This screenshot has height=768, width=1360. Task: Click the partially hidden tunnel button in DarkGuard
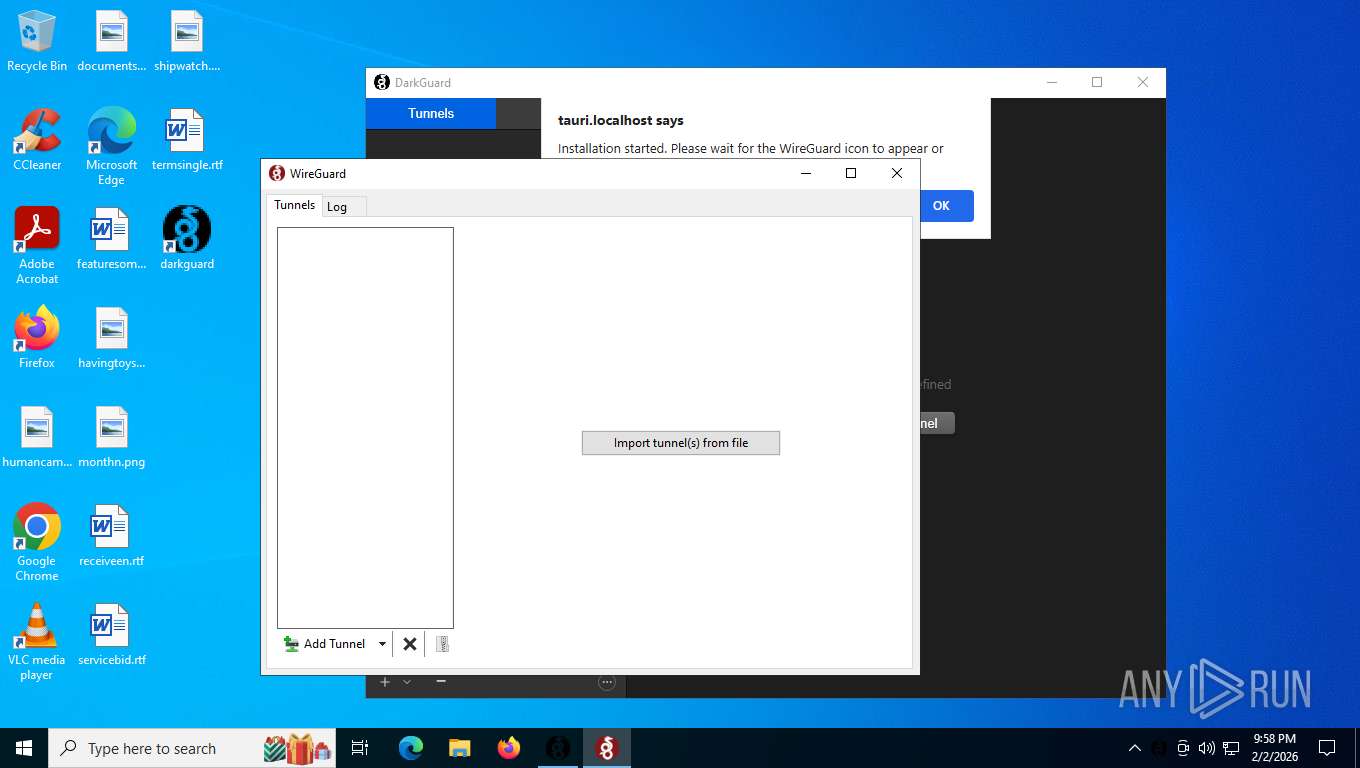(937, 423)
